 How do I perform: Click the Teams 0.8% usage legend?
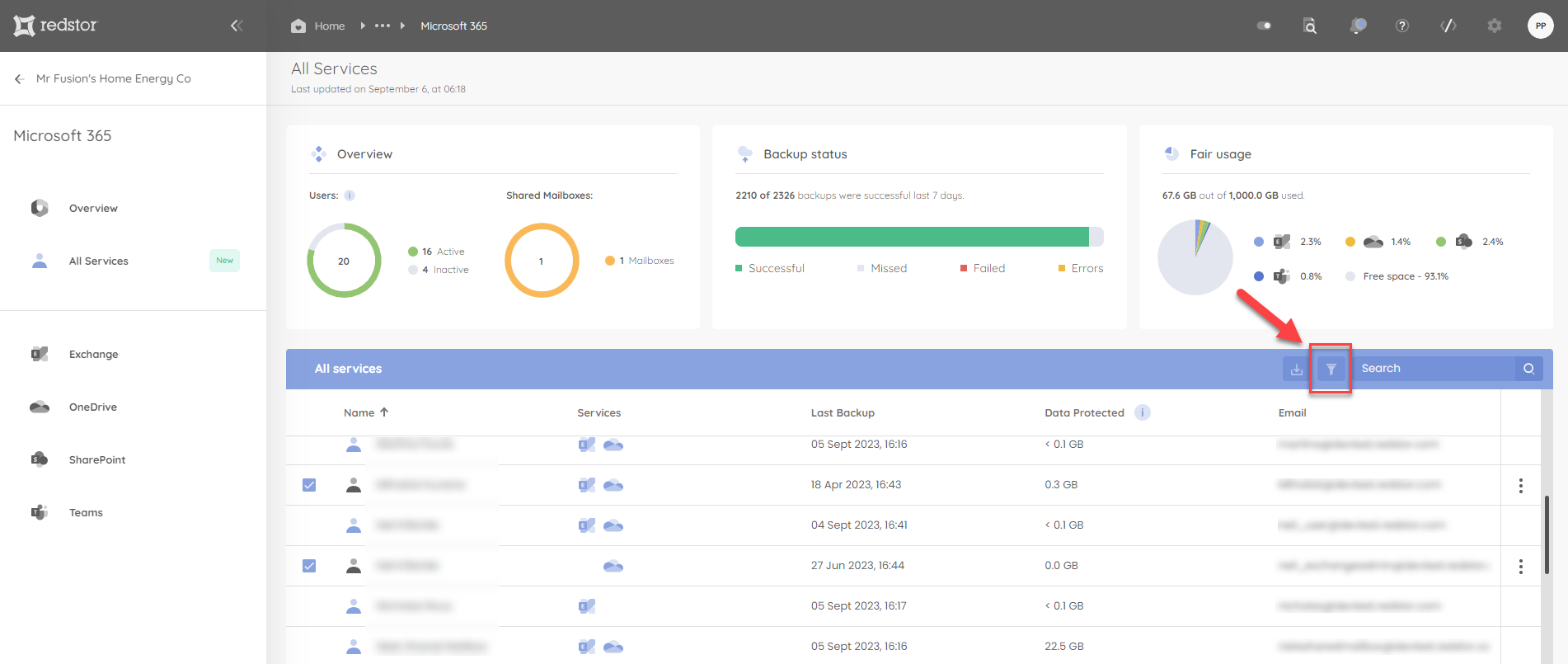[1287, 276]
